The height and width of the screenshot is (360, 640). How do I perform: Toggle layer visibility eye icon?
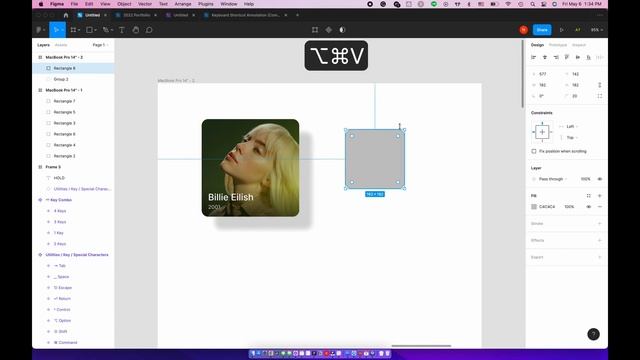600,179
